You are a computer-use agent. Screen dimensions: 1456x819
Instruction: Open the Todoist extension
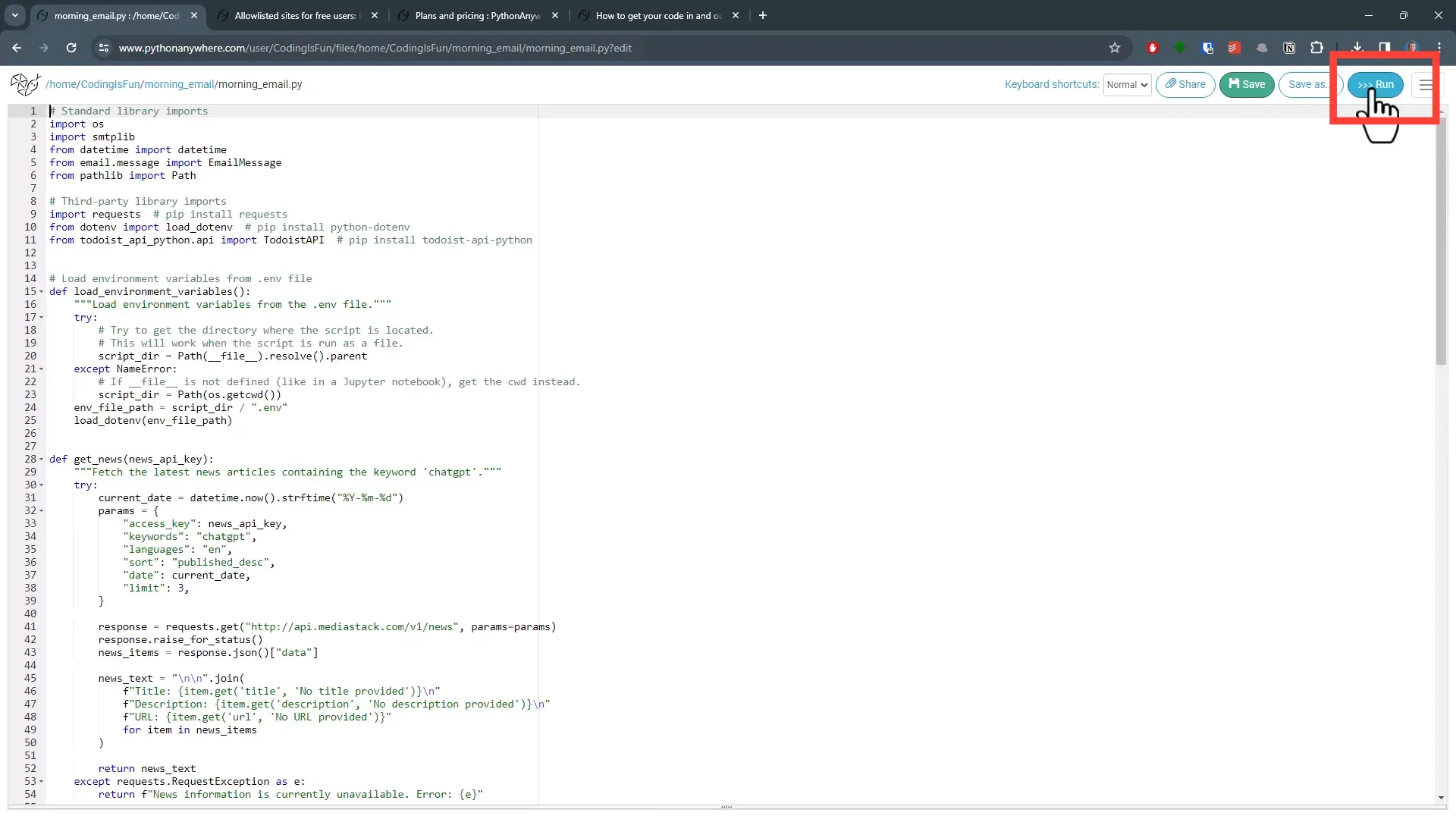[x=1234, y=48]
